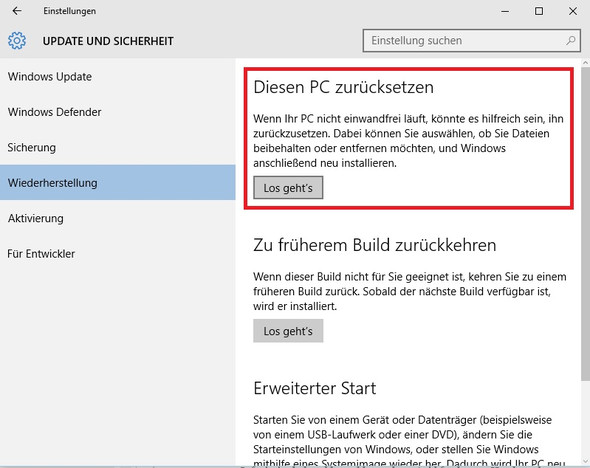Click Los geht's under früherem Build zurückkehren

(x=288, y=331)
